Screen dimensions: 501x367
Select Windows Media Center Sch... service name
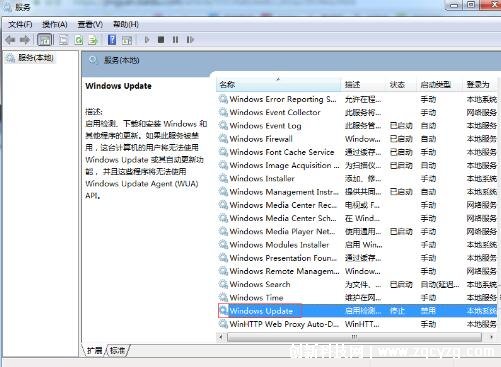(x=283, y=218)
